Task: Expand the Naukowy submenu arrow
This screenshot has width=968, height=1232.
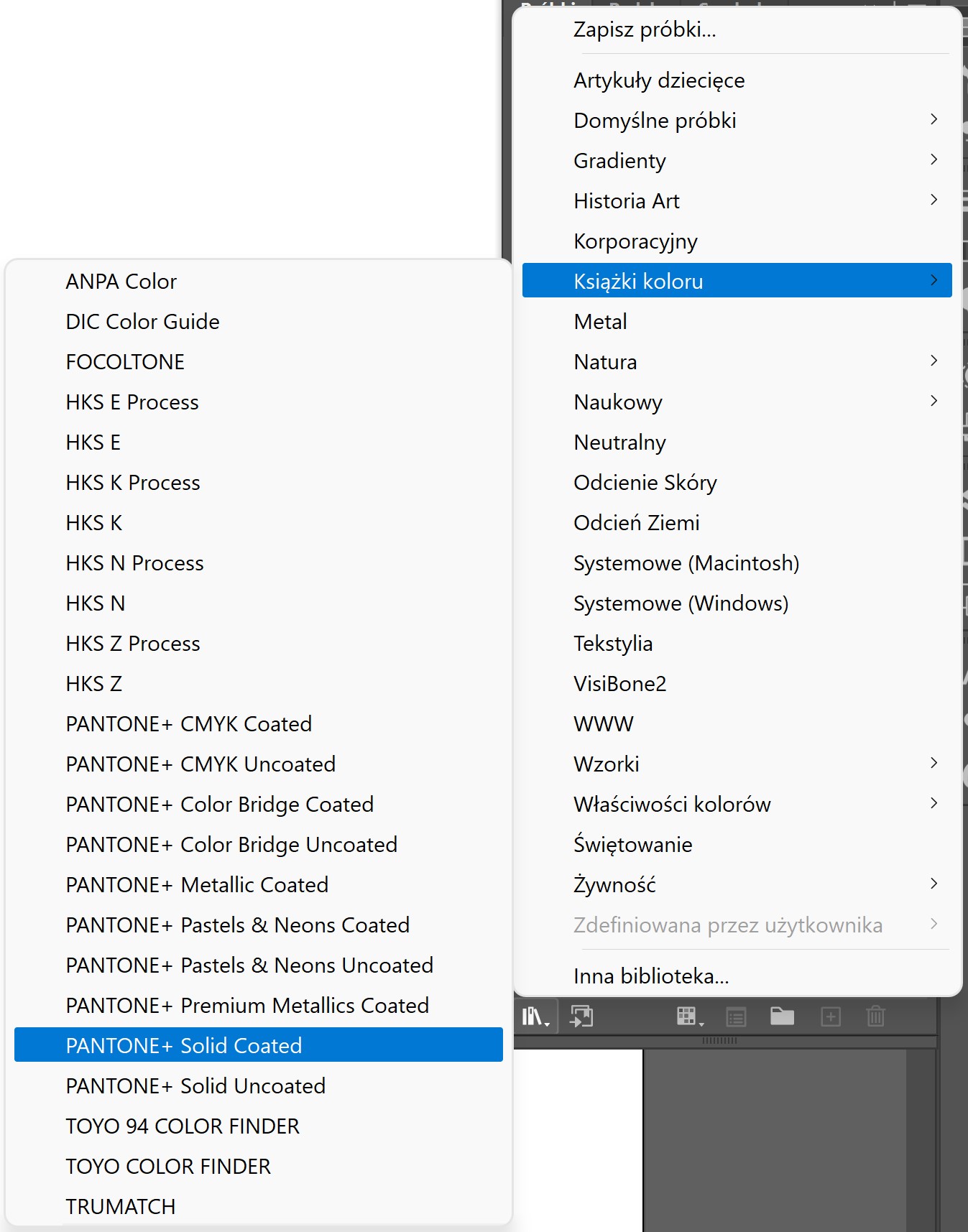Action: click(934, 401)
